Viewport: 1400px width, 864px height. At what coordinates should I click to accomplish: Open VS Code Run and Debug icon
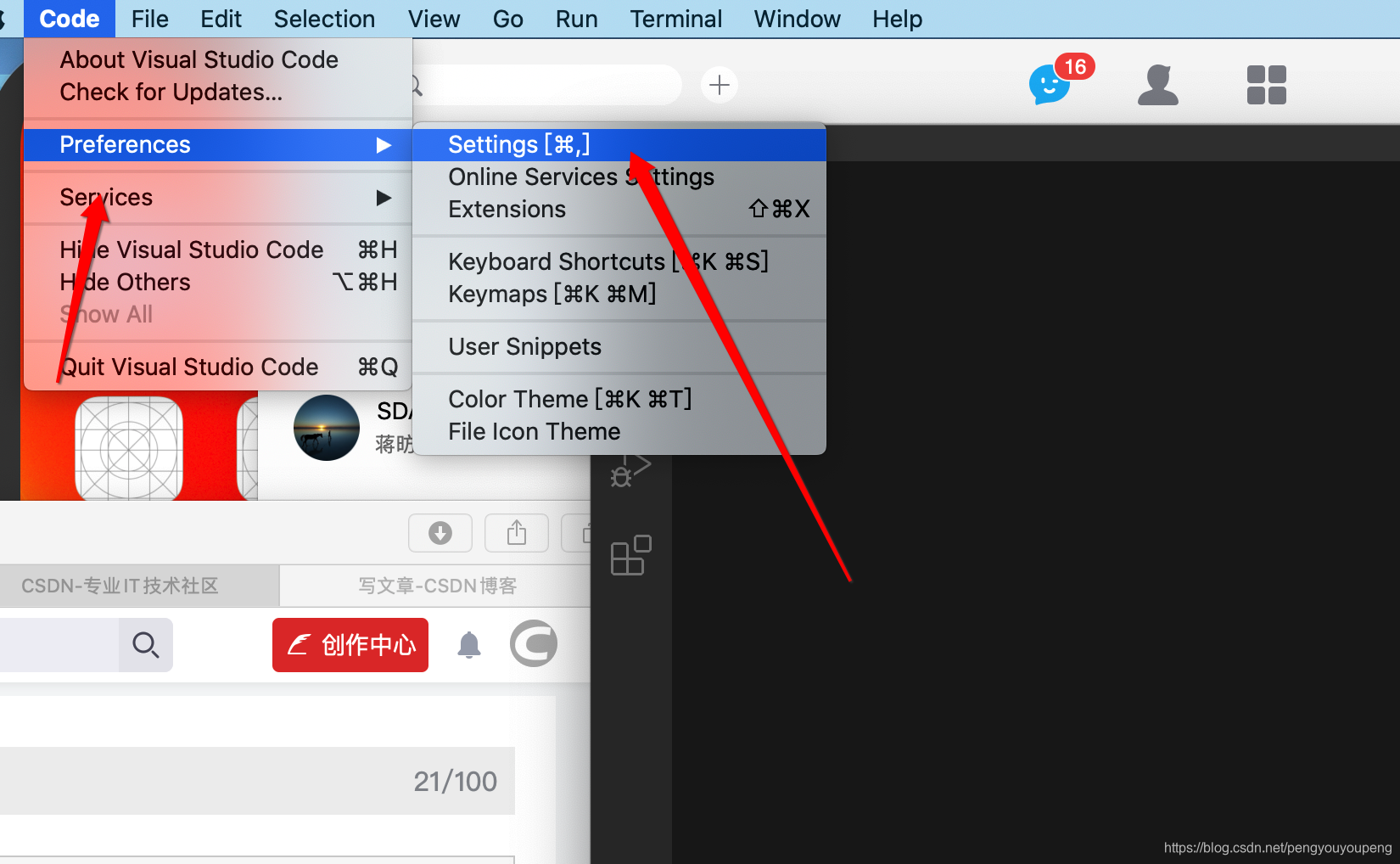[x=630, y=471]
